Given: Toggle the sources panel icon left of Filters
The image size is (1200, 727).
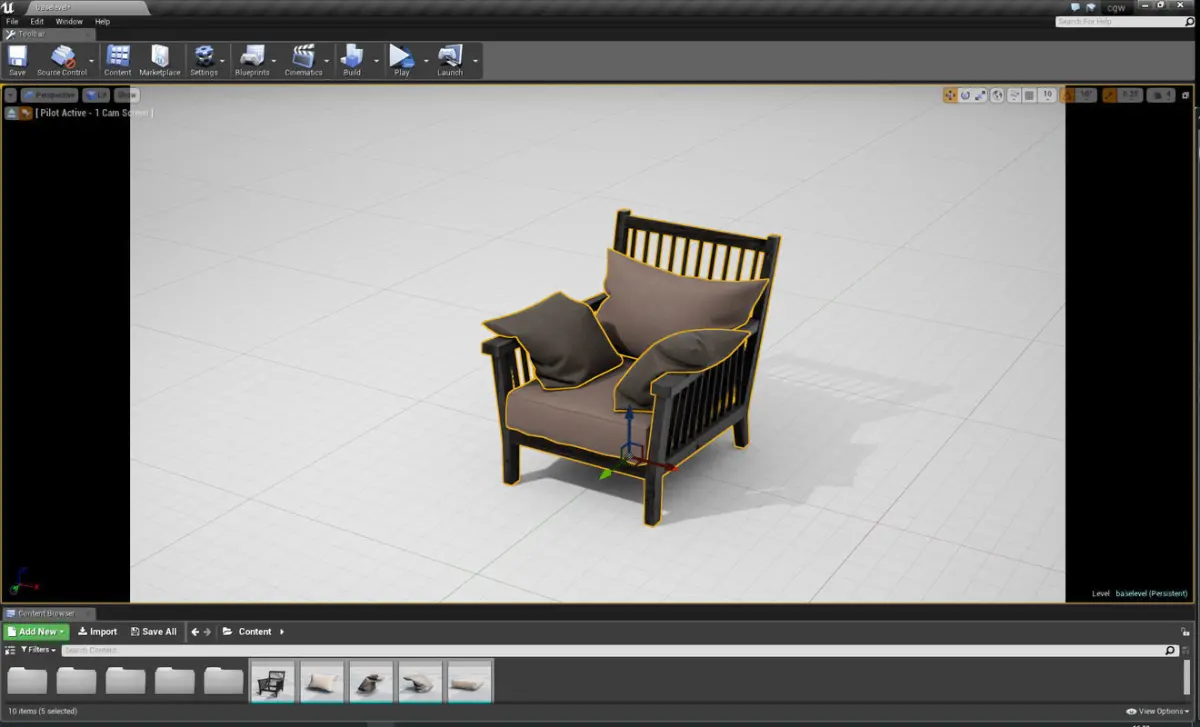Looking at the screenshot, I should 10,650.
